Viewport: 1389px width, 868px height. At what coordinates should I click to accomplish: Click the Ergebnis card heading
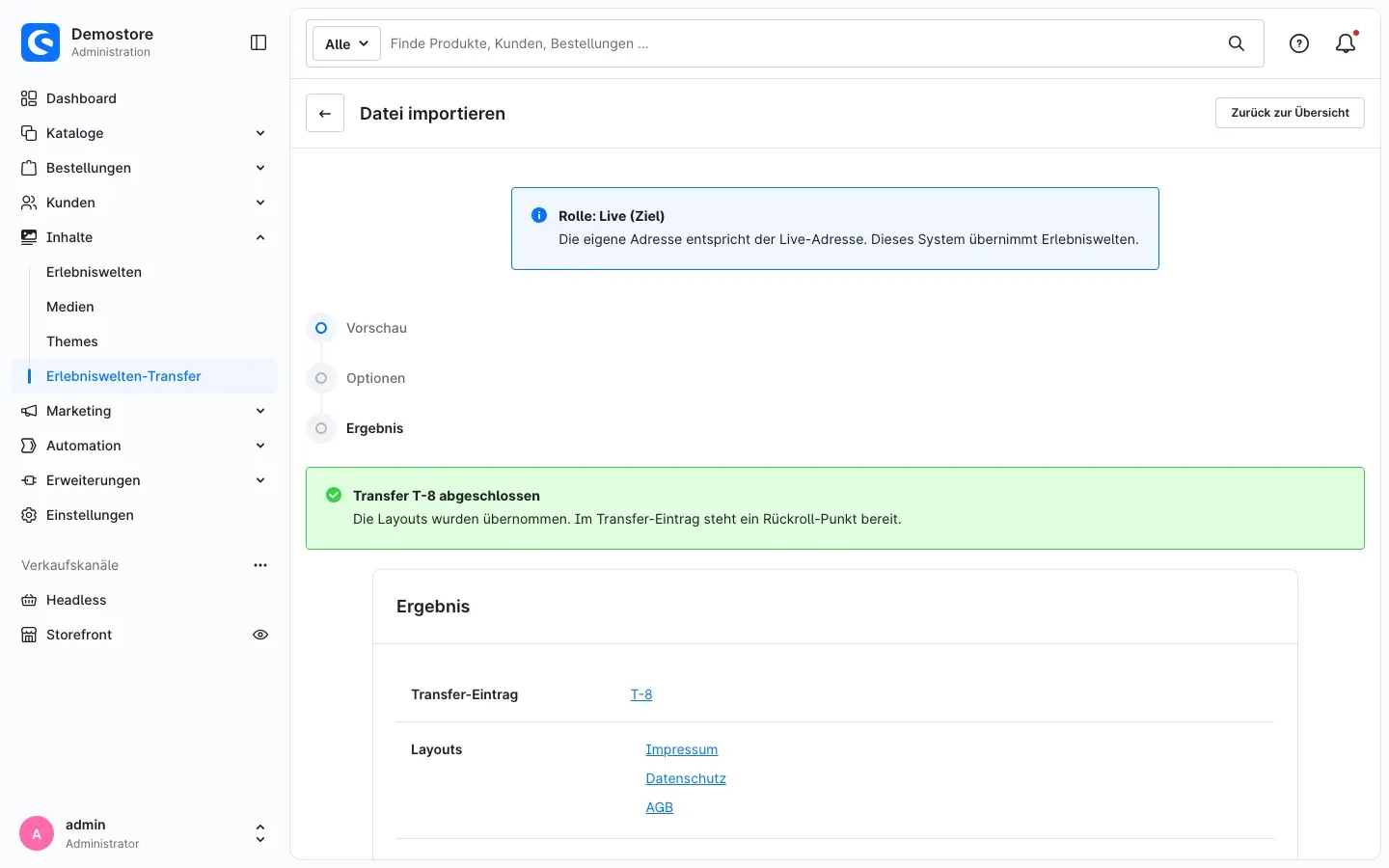coord(433,607)
